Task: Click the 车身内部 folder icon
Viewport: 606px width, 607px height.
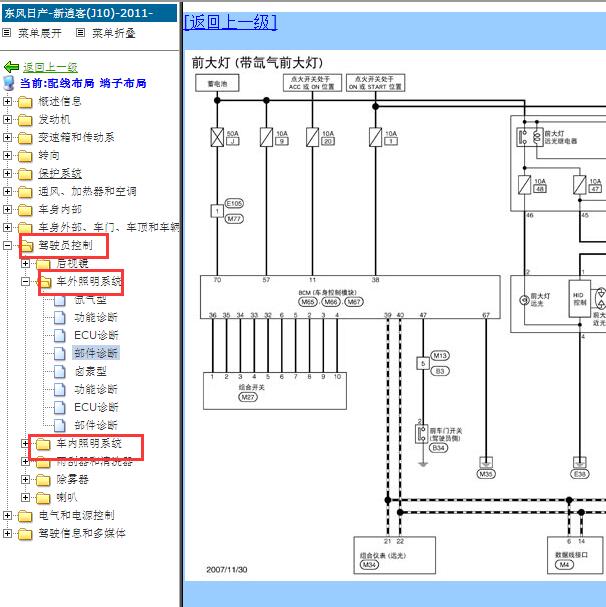Action: pyautogui.click(x=25, y=210)
